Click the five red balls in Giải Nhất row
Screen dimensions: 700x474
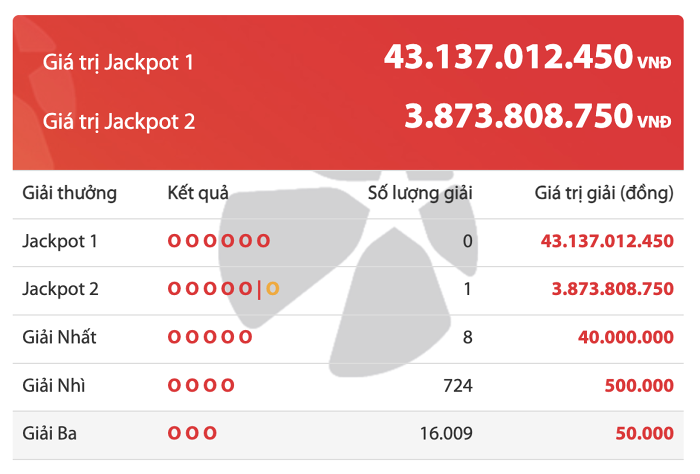[210, 337]
